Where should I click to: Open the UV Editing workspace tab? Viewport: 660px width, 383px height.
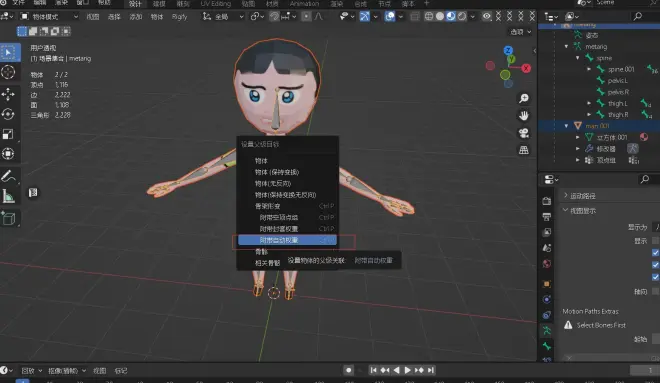pos(216,4)
